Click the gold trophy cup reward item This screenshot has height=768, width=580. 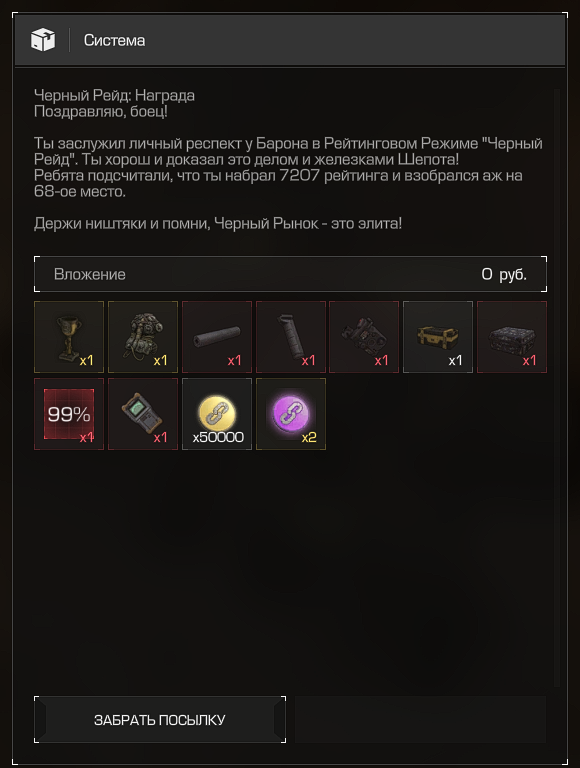click(69, 337)
